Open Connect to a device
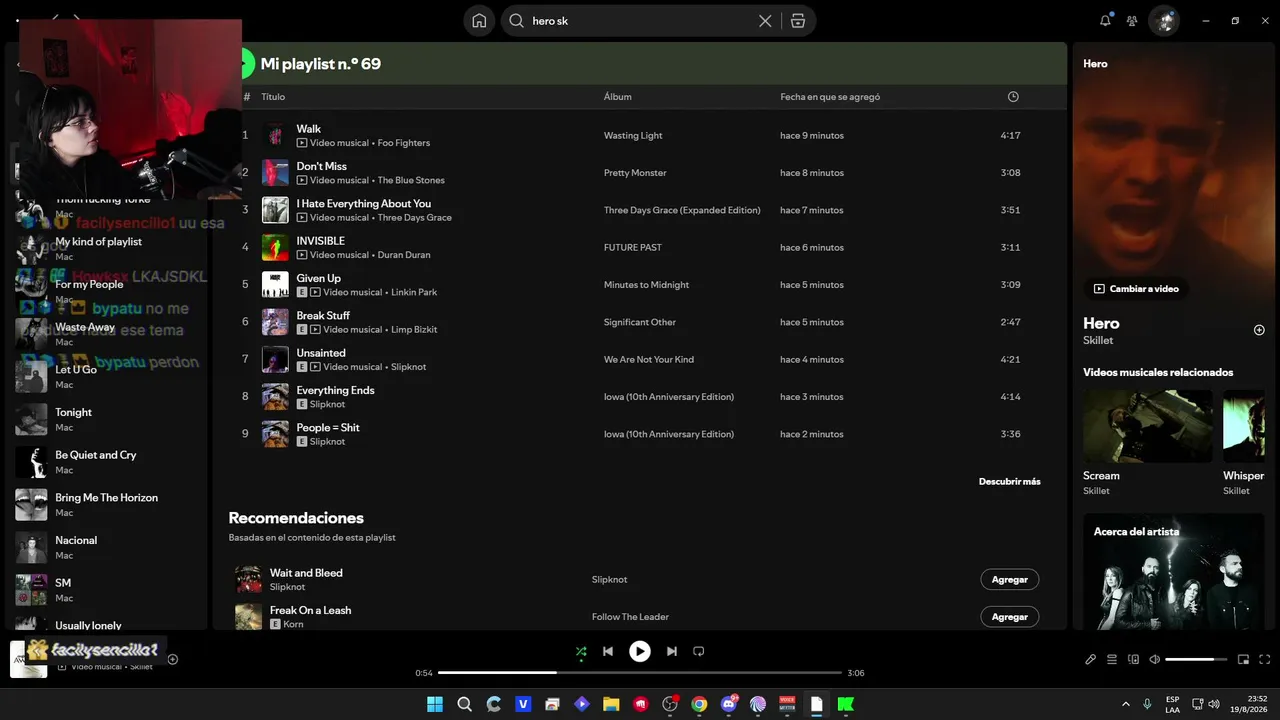1280x720 pixels. (x=1134, y=660)
